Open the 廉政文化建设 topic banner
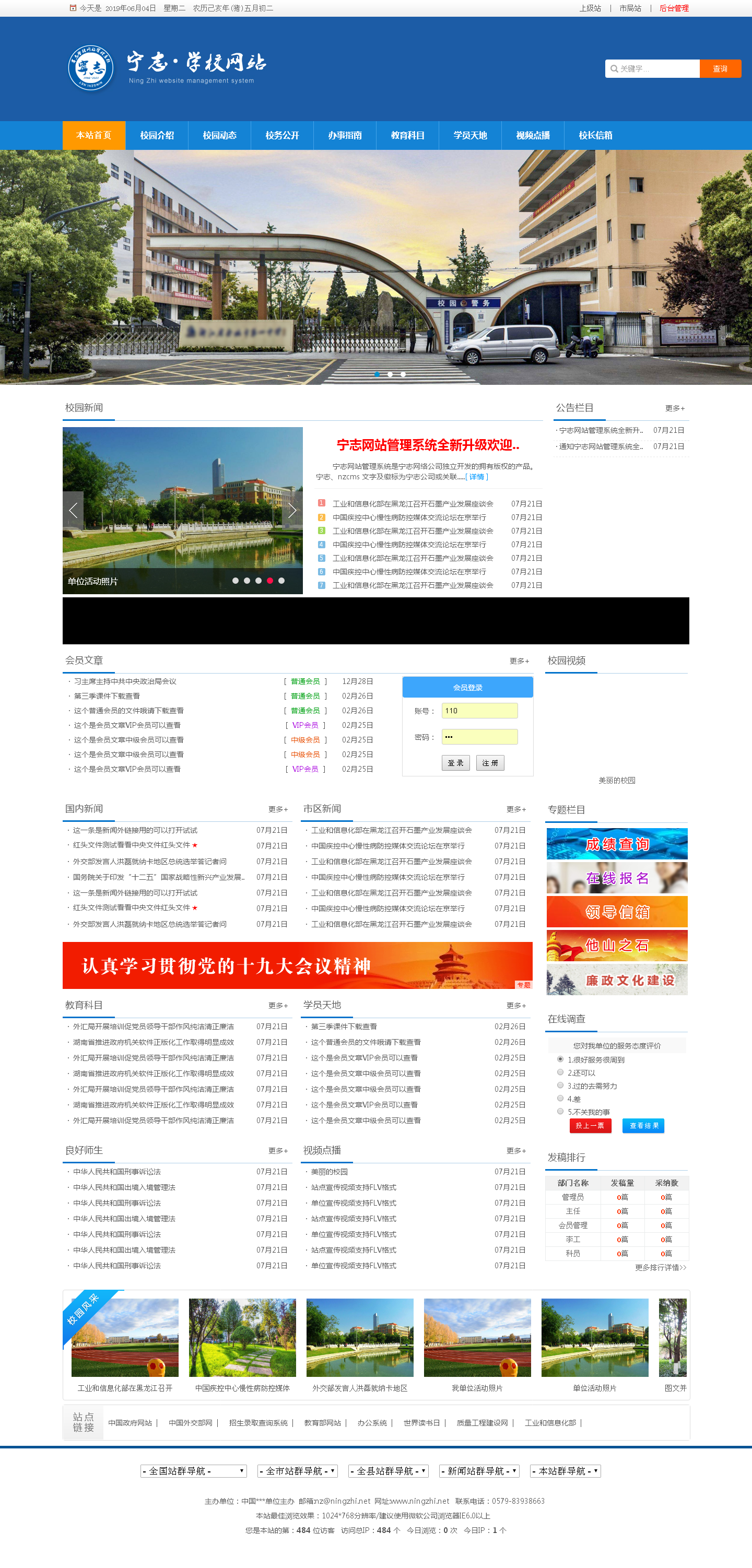 tap(616, 980)
